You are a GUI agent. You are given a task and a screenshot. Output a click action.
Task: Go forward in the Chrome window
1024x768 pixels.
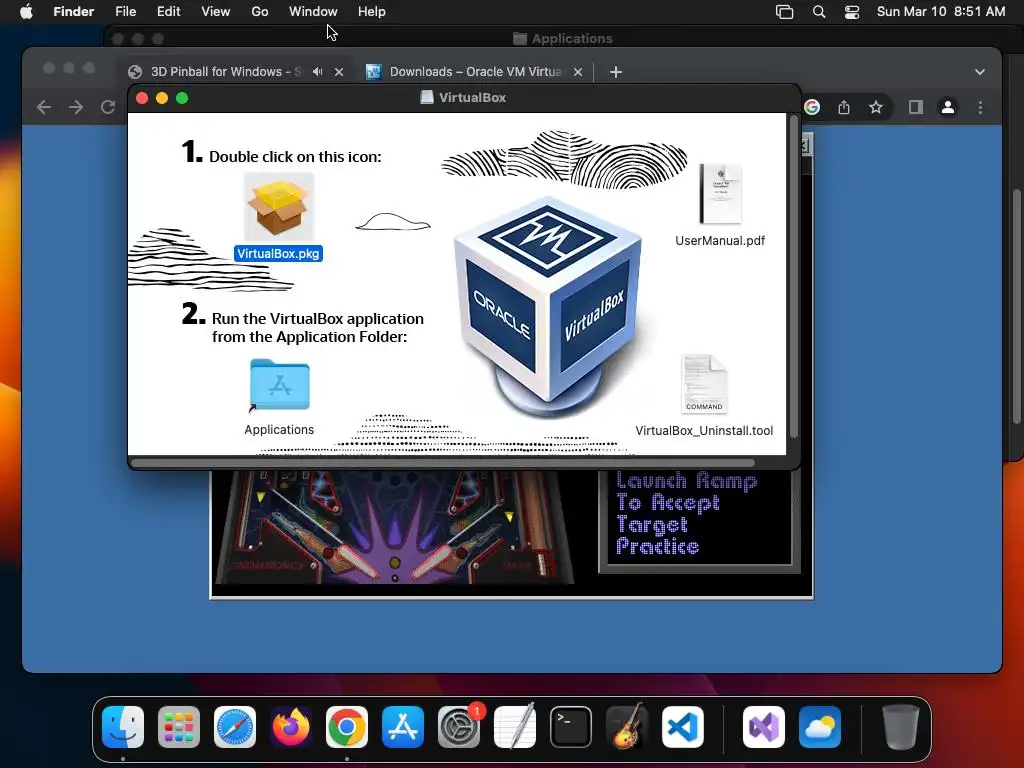(76, 107)
